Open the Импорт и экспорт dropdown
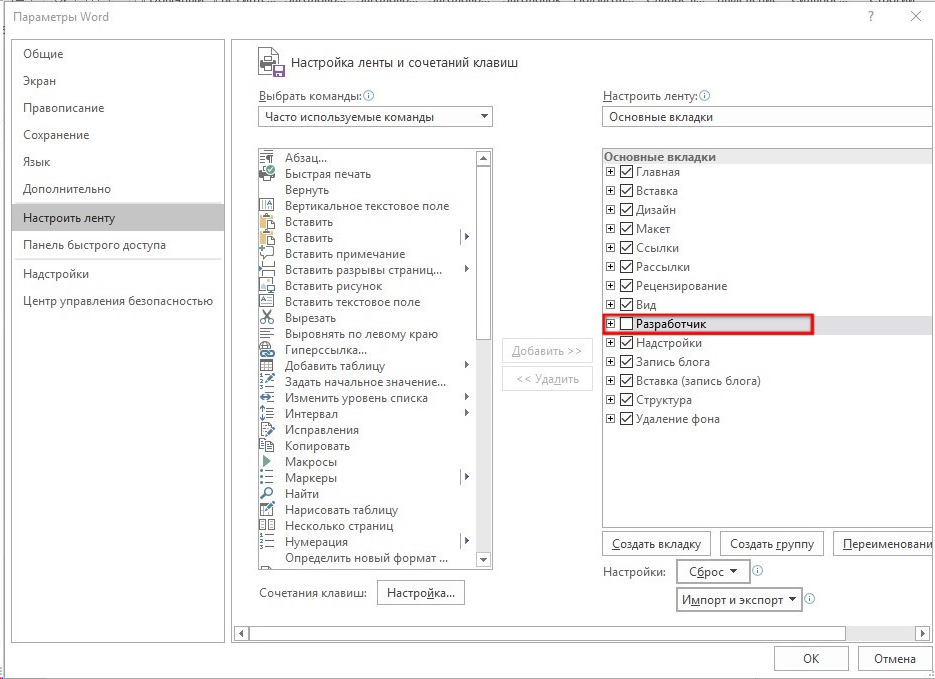935x679 pixels. pyautogui.click(x=739, y=600)
